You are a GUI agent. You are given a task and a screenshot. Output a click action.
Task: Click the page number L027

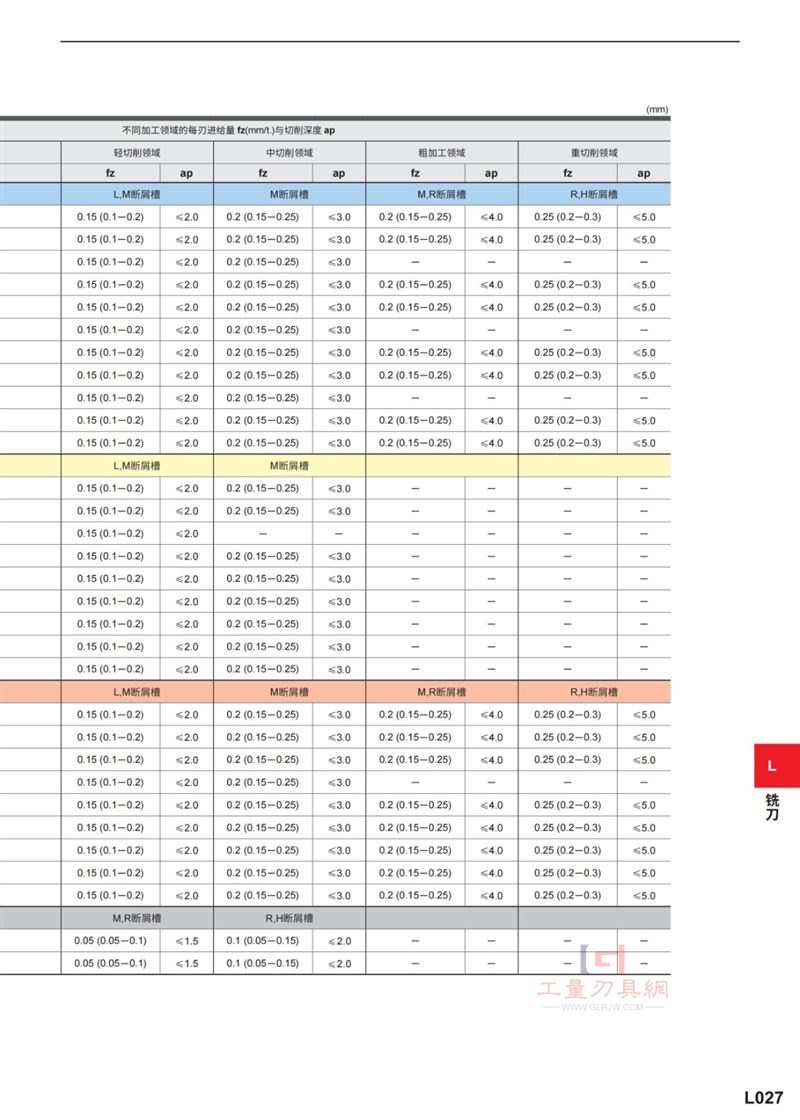pyautogui.click(x=764, y=1098)
